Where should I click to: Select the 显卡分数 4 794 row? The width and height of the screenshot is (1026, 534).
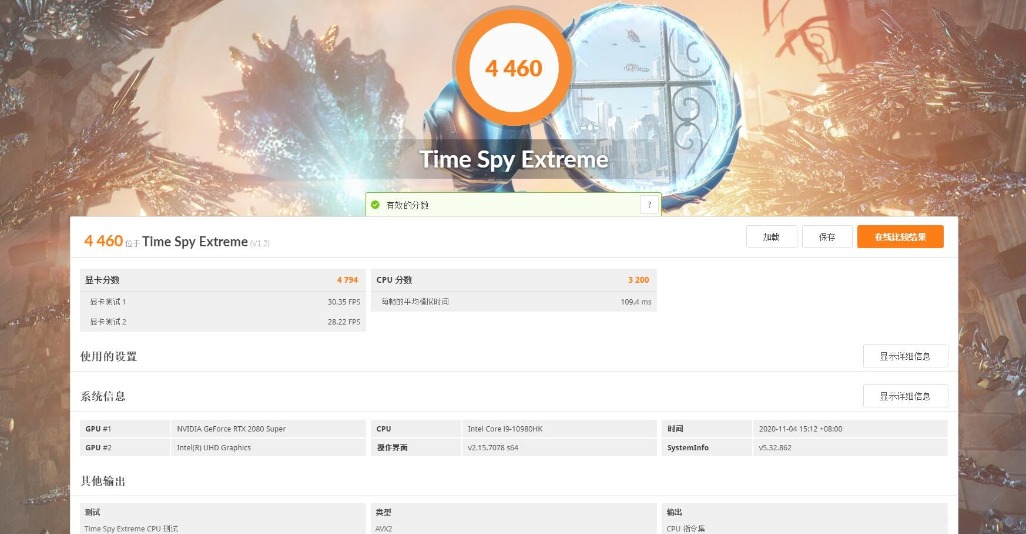[x=222, y=279]
